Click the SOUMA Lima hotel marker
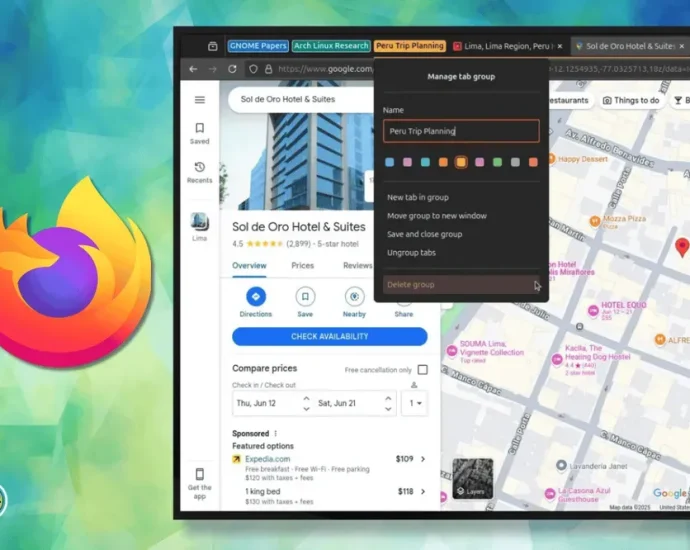This screenshot has width=690, height=550. pyautogui.click(x=452, y=351)
